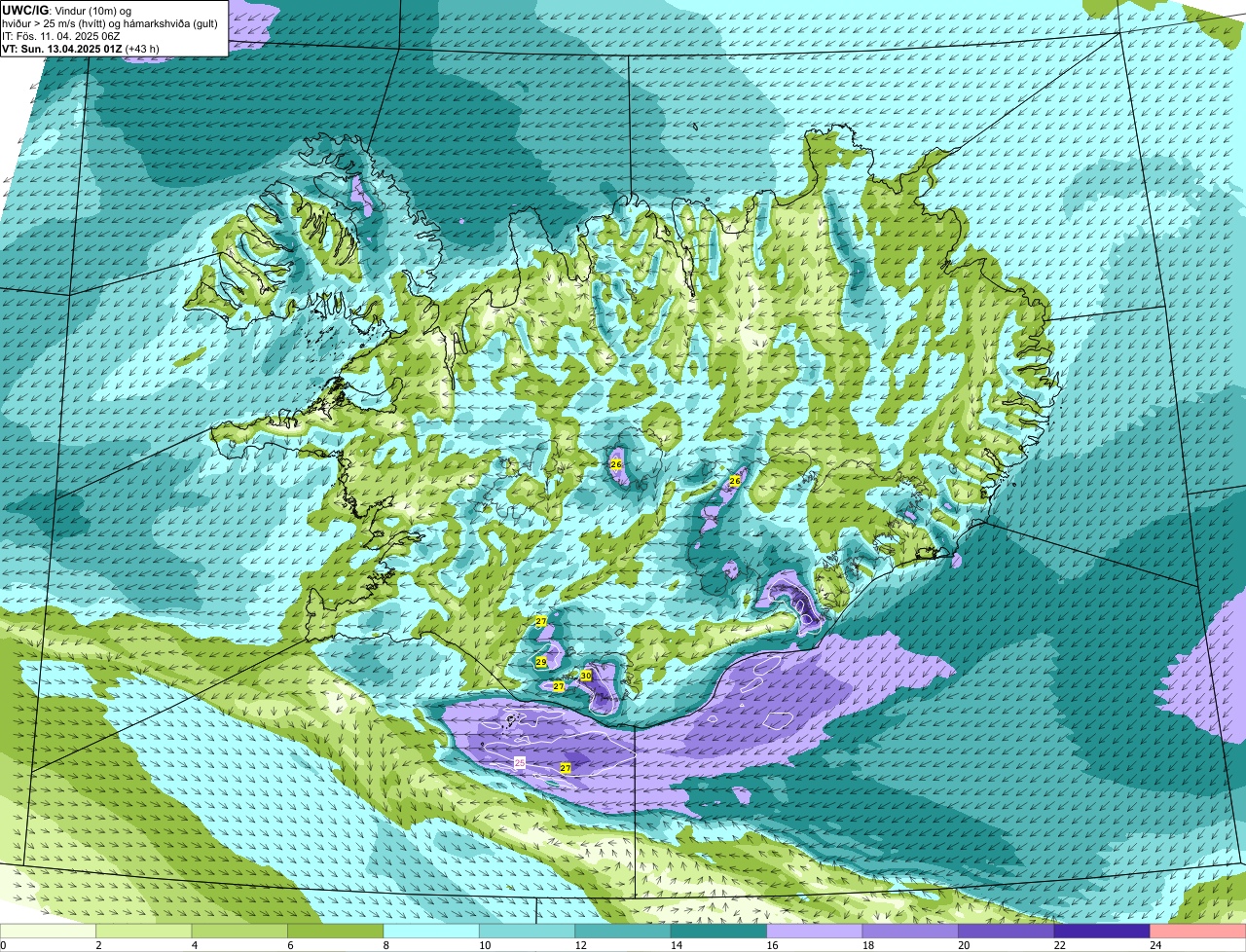Click the legend scale value "0"
Image resolution: width=1246 pixels, height=952 pixels.
click(x=3, y=944)
